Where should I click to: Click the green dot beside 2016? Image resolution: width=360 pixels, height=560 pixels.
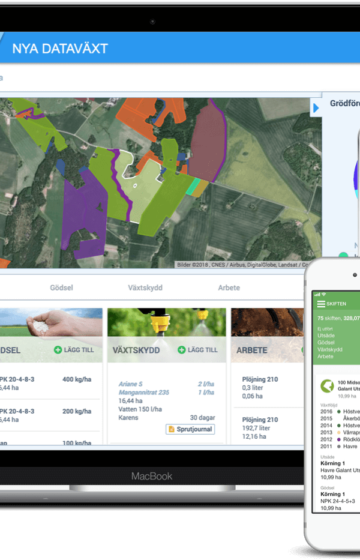339,412
